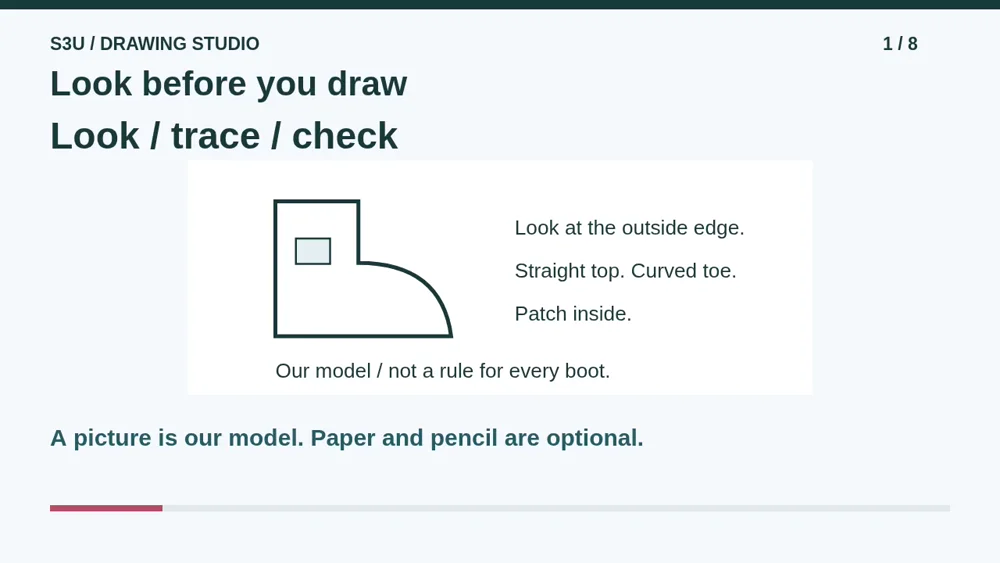Click the slide counter 1 / 8
Viewport: 1000px width, 563px height.
pos(900,44)
